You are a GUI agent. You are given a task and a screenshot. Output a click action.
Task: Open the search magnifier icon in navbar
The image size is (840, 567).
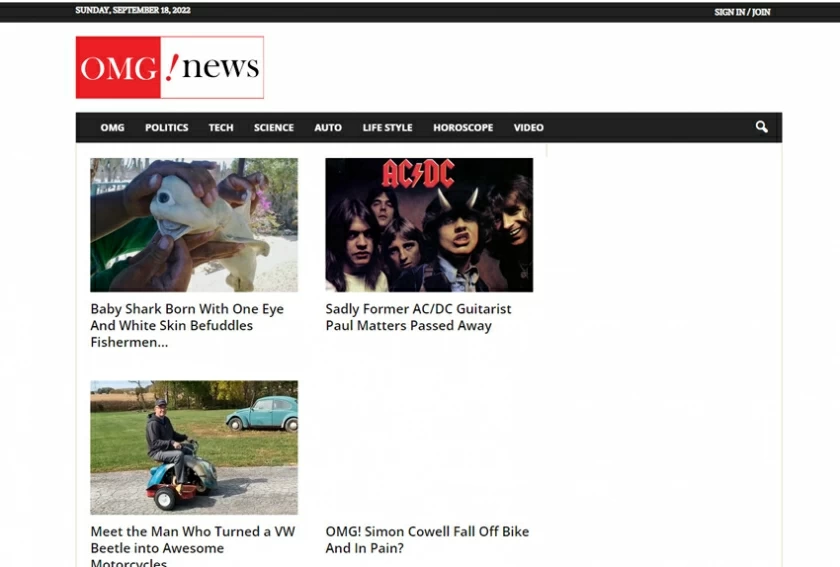pyautogui.click(x=761, y=127)
